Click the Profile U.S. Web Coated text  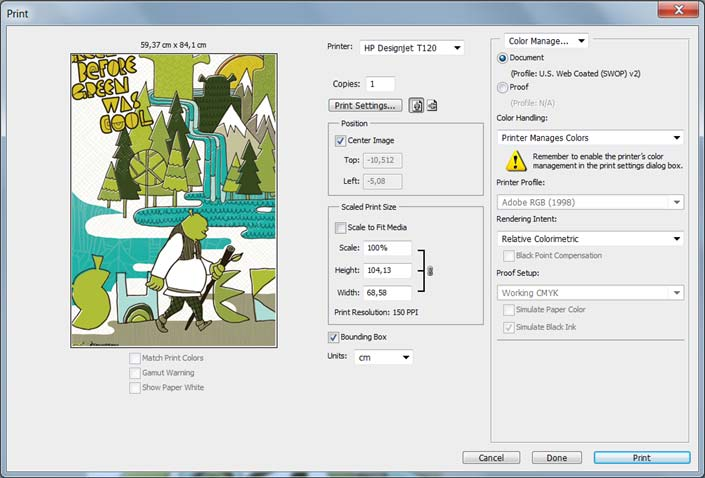tap(575, 74)
